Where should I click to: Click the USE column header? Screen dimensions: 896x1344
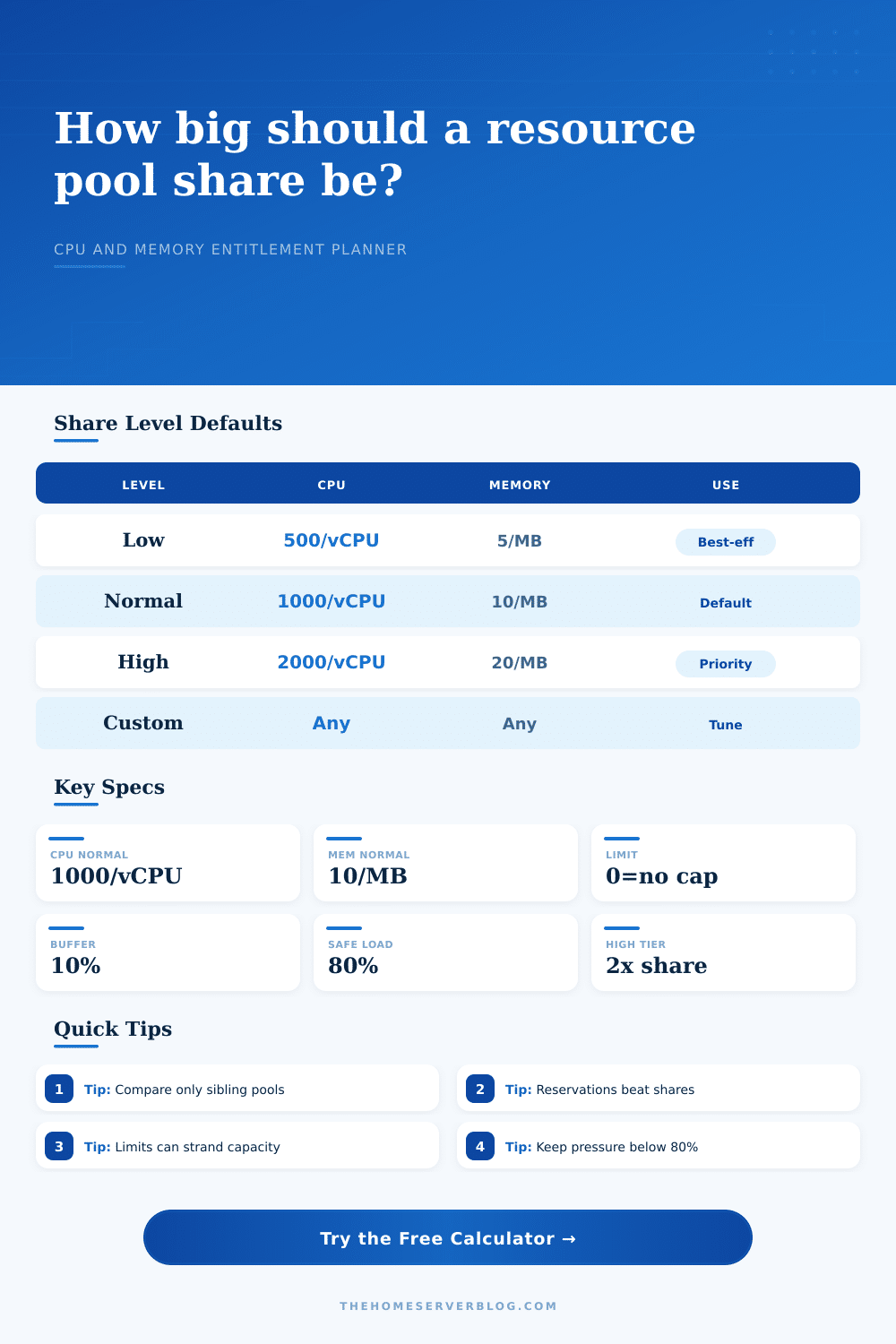726,485
